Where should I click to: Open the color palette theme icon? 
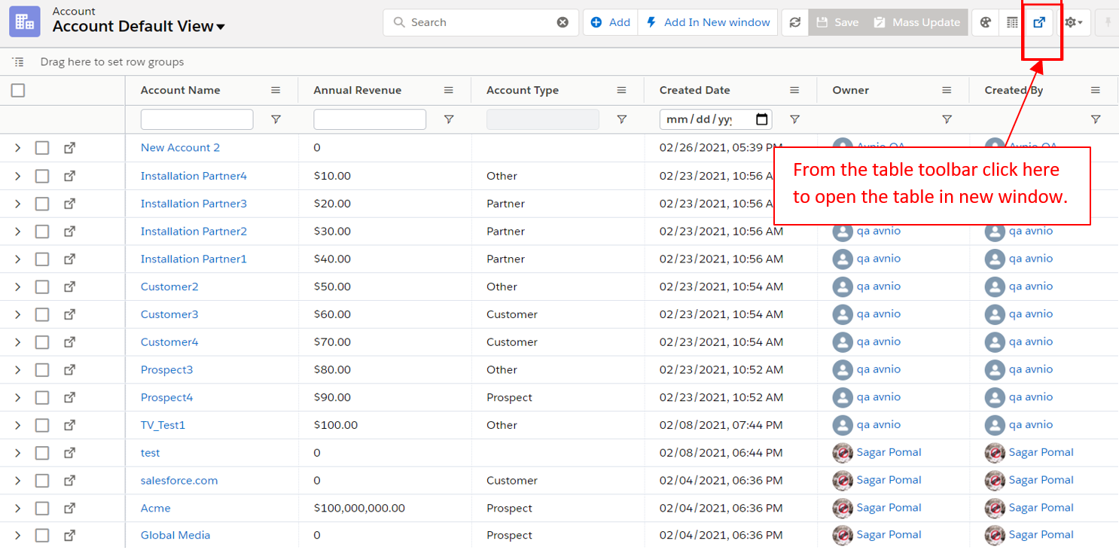[x=986, y=22]
